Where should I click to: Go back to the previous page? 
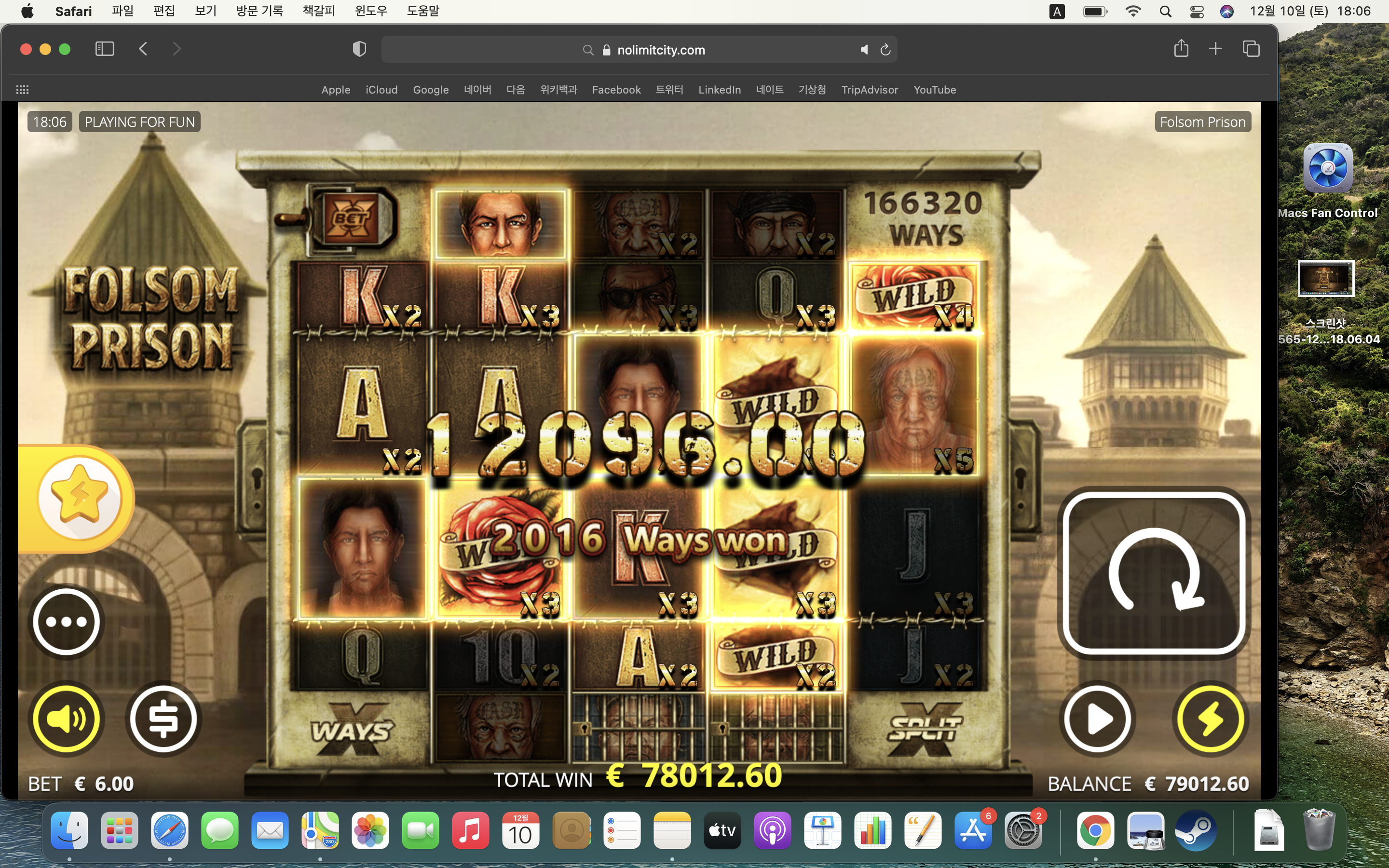144,49
